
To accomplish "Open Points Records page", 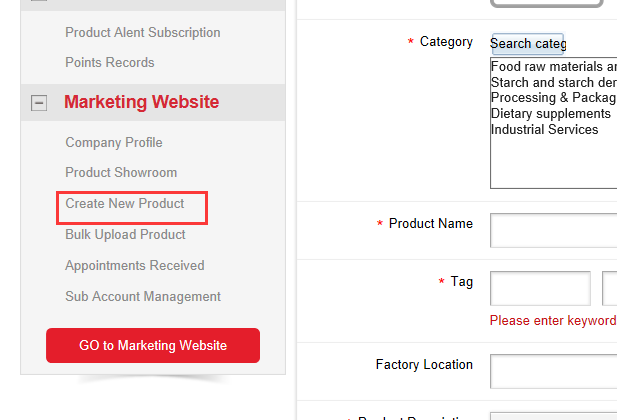I will 110,62.
